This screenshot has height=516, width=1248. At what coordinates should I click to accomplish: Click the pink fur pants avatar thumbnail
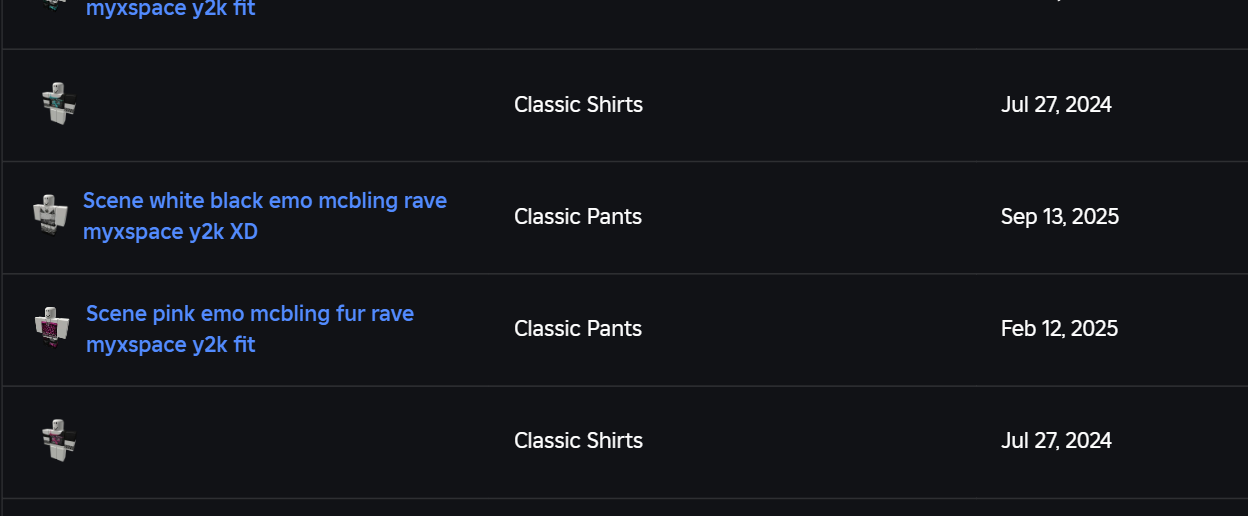click(52, 328)
